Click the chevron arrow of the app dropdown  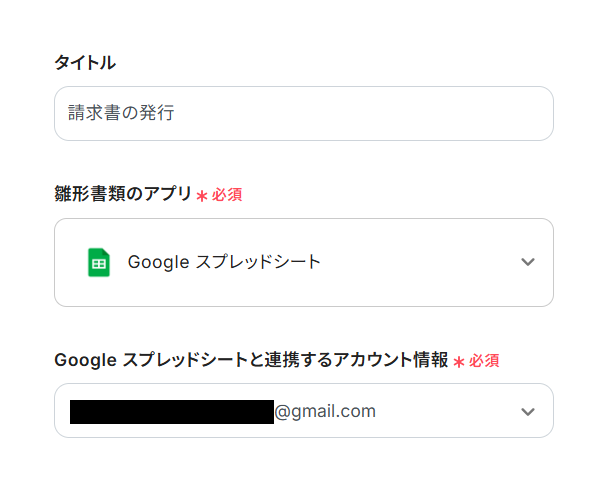click(528, 262)
